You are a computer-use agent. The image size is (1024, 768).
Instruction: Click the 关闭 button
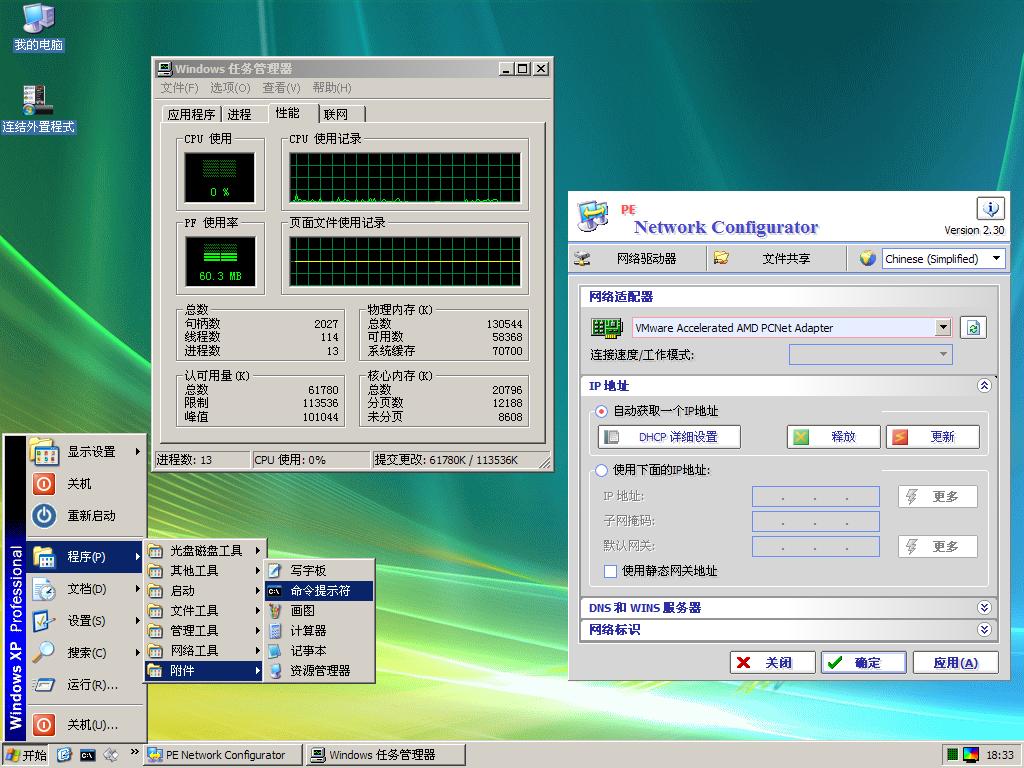pyautogui.click(x=773, y=663)
